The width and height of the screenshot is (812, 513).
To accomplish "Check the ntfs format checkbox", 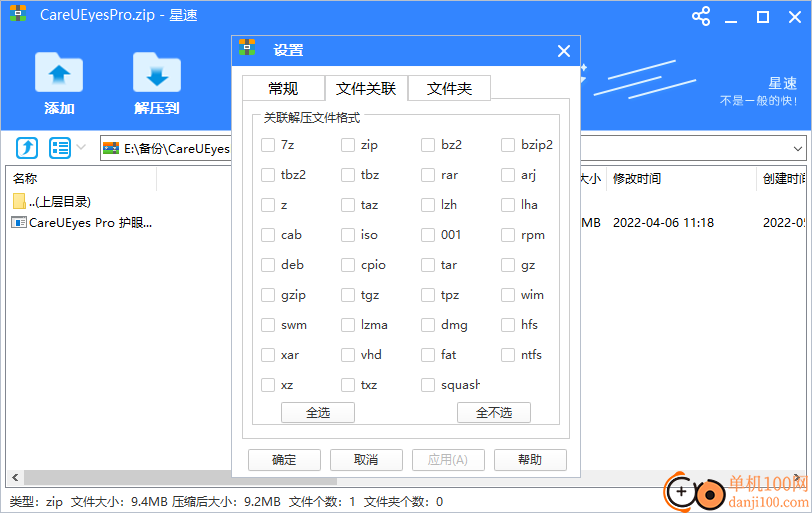I will (508, 355).
